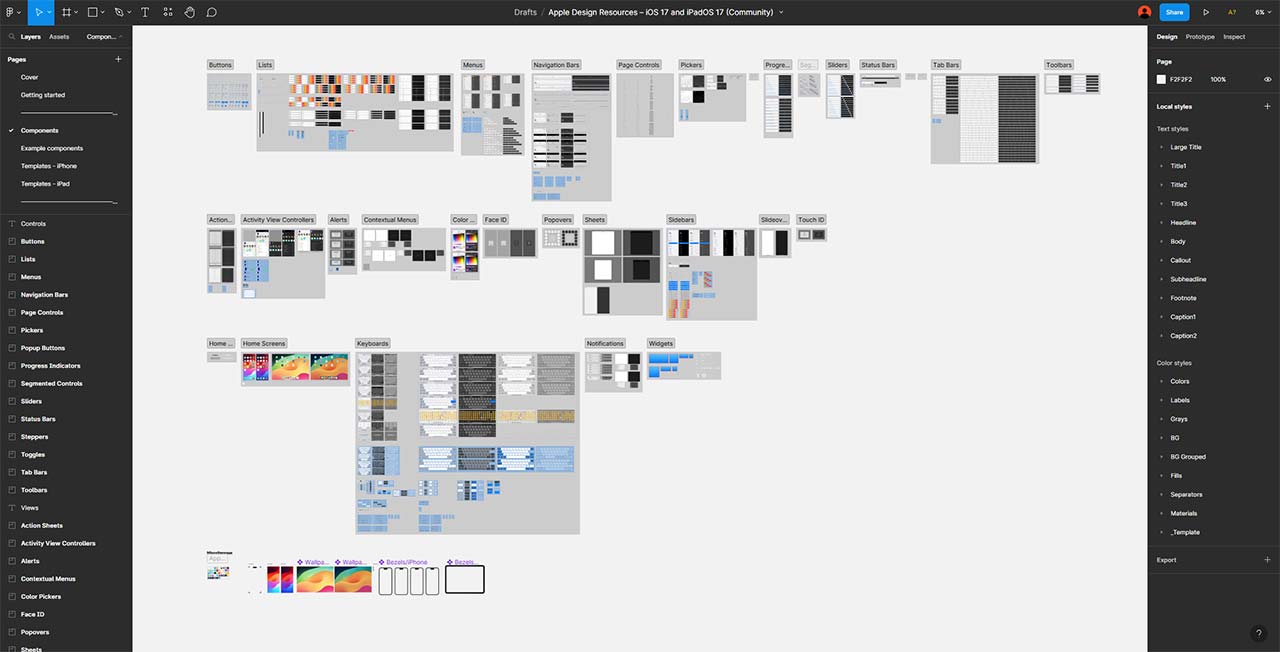
Task: Open the Resources components tool
Action: click(x=167, y=12)
